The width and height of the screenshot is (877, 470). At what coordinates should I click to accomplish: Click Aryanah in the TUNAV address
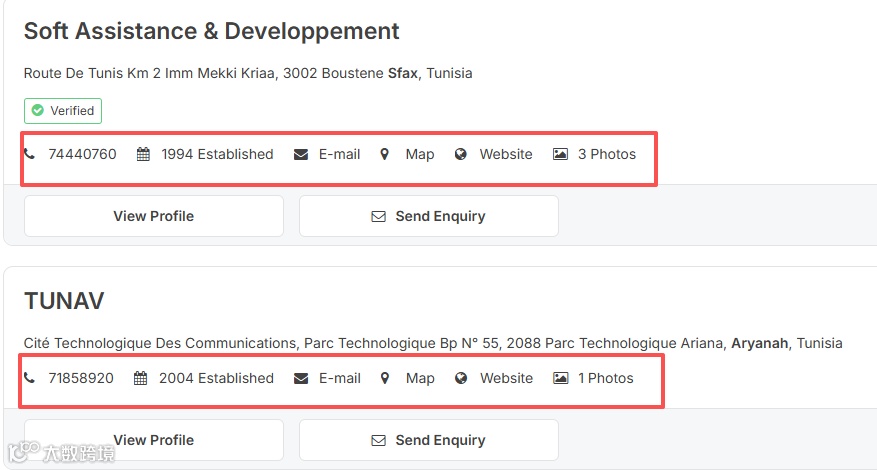[760, 343]
